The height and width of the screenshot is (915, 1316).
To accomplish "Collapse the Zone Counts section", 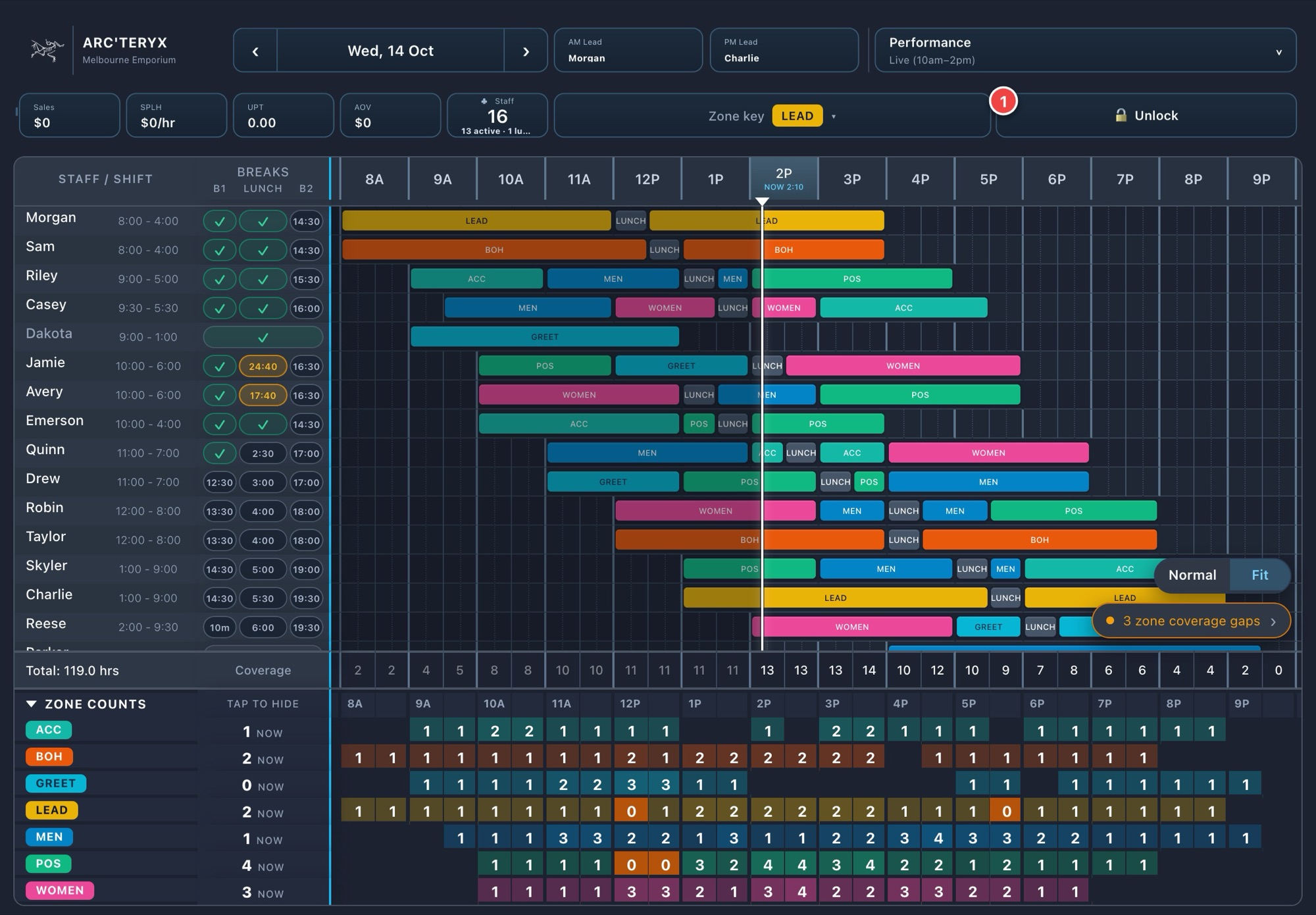I will click(x=31, y=704).
